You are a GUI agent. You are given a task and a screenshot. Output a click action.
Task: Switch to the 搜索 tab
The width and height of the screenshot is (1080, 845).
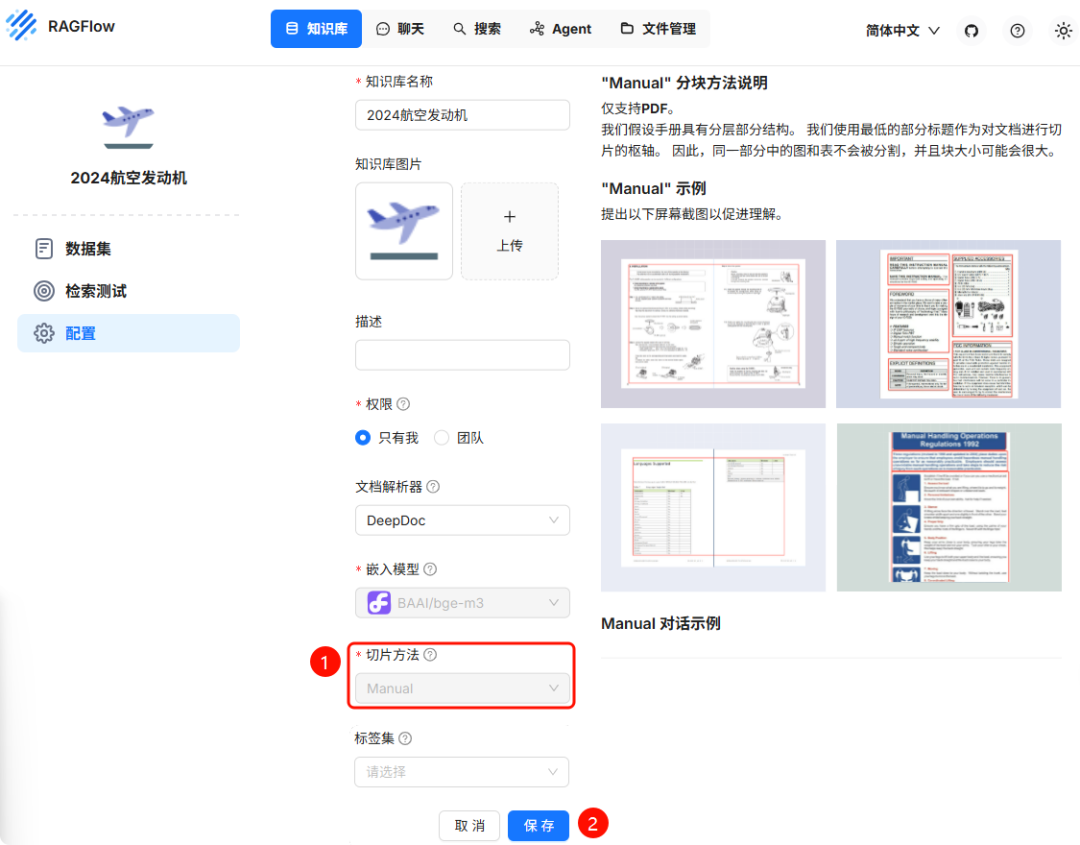pyautogui.click(x=477, y=29)
